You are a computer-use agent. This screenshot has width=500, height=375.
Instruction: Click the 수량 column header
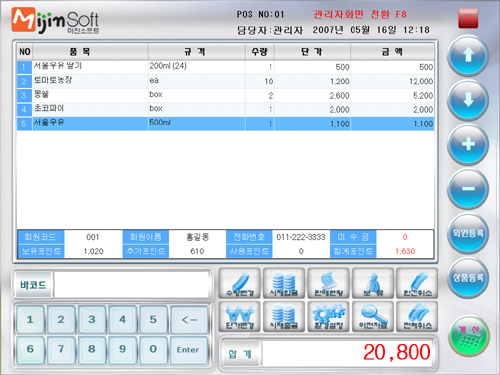260,52
